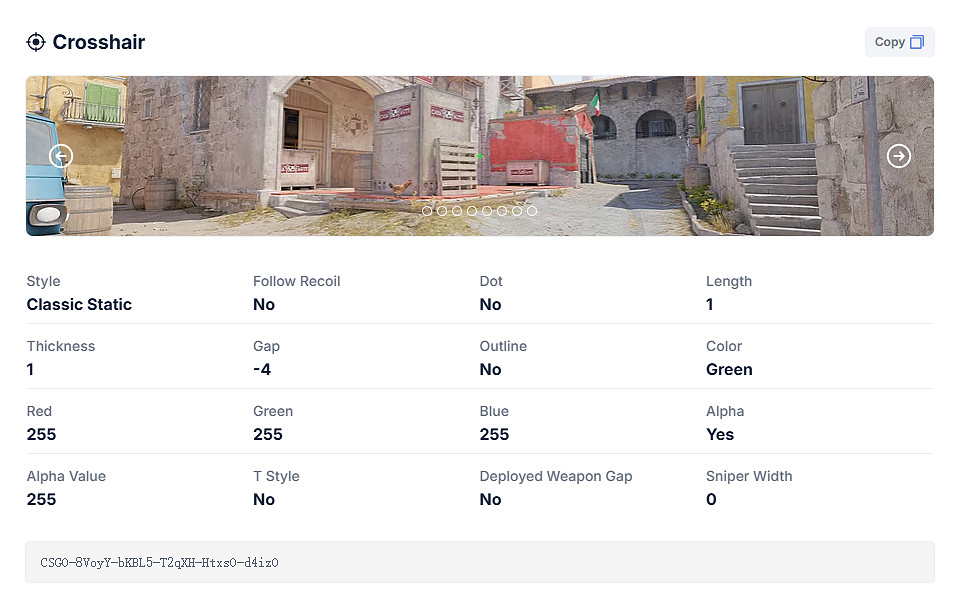Click the Classic Static style value

click(x=79, y=305)
